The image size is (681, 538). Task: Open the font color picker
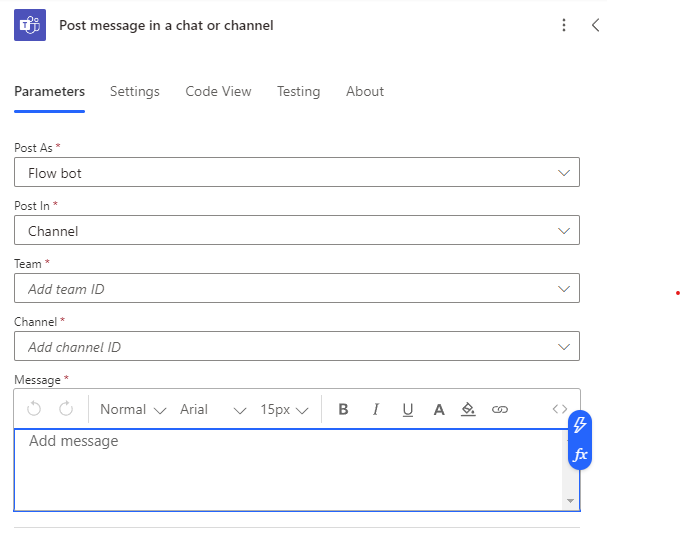pos(438,409)
